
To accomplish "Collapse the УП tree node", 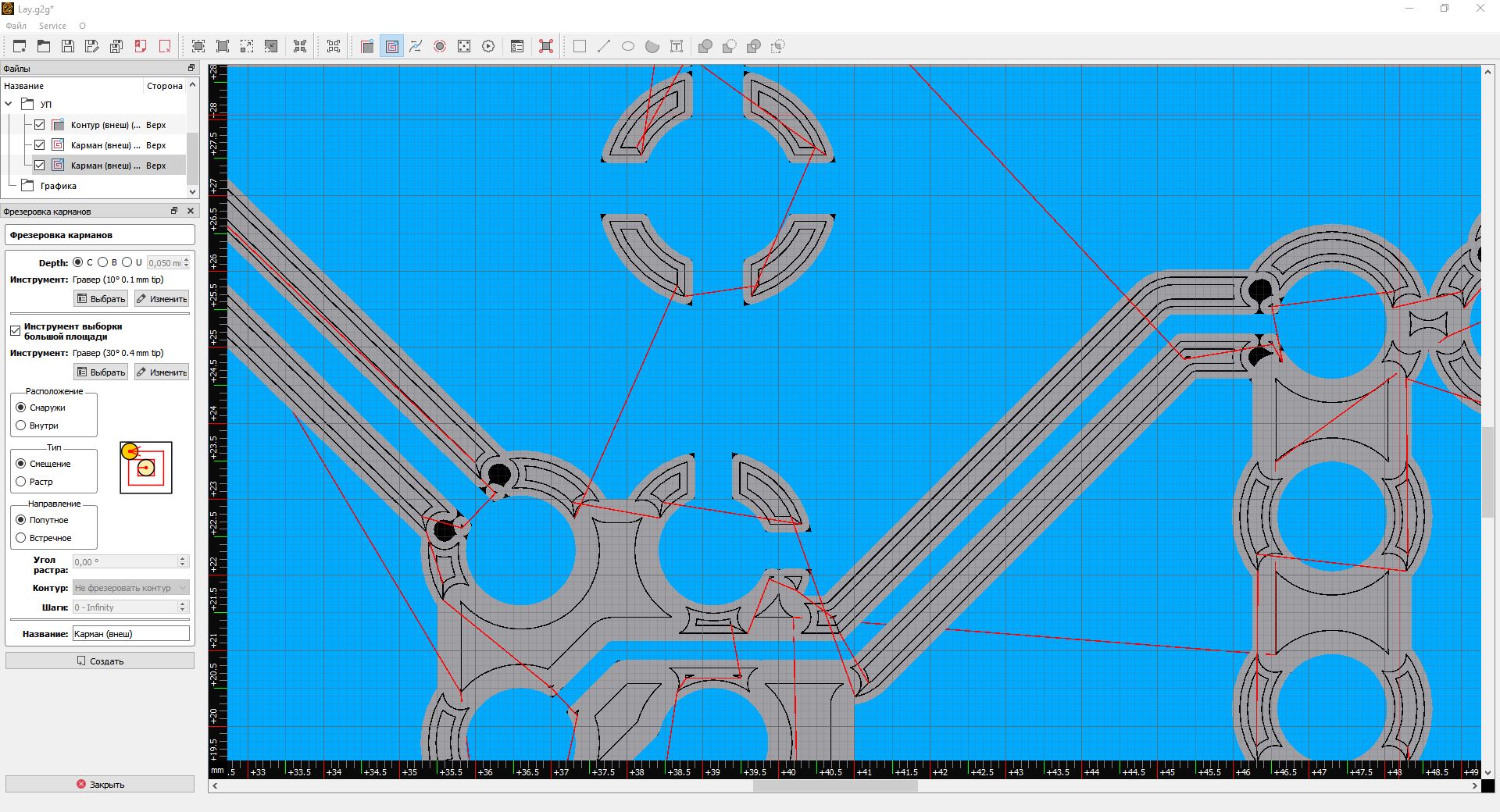I will click(x=9, y=104).
